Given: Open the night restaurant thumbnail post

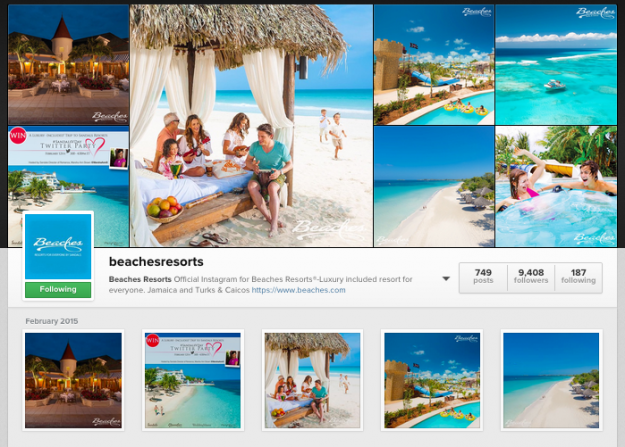Looking at the screenshot, I should click(73, 380).
